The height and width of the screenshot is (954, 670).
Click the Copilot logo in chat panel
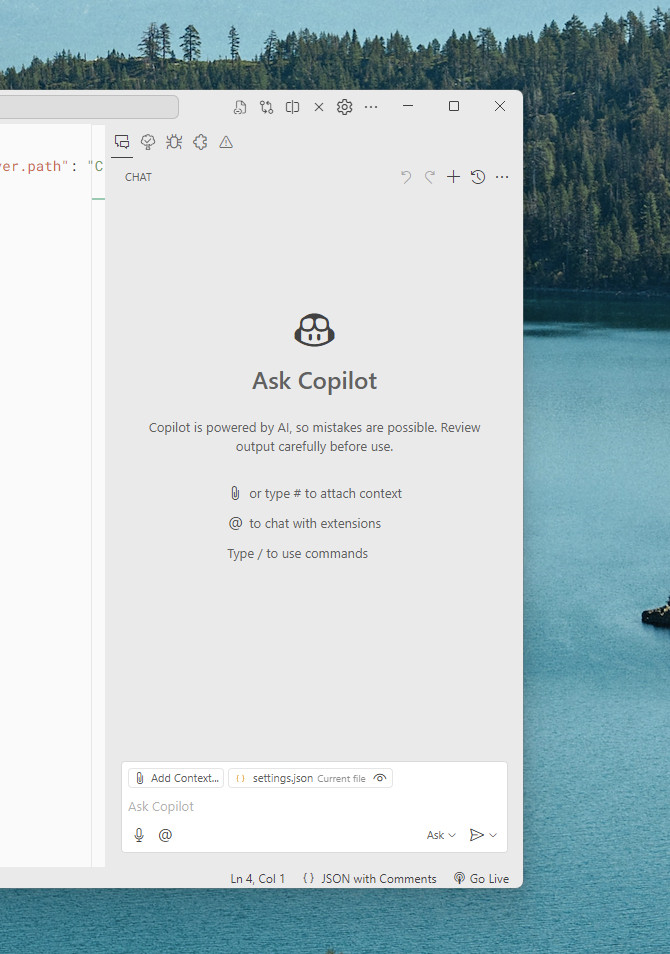click(315, 330)
